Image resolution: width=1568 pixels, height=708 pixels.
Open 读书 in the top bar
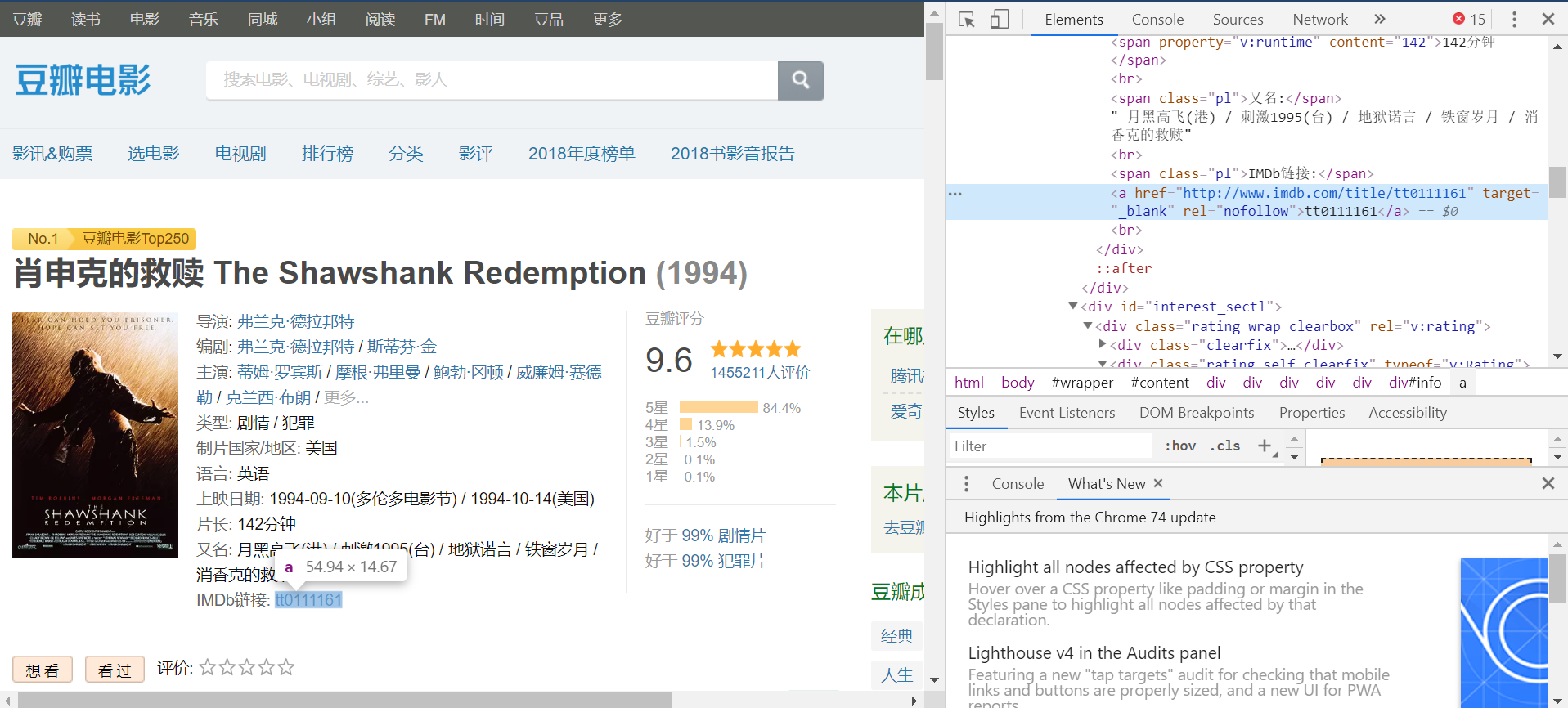85,19
